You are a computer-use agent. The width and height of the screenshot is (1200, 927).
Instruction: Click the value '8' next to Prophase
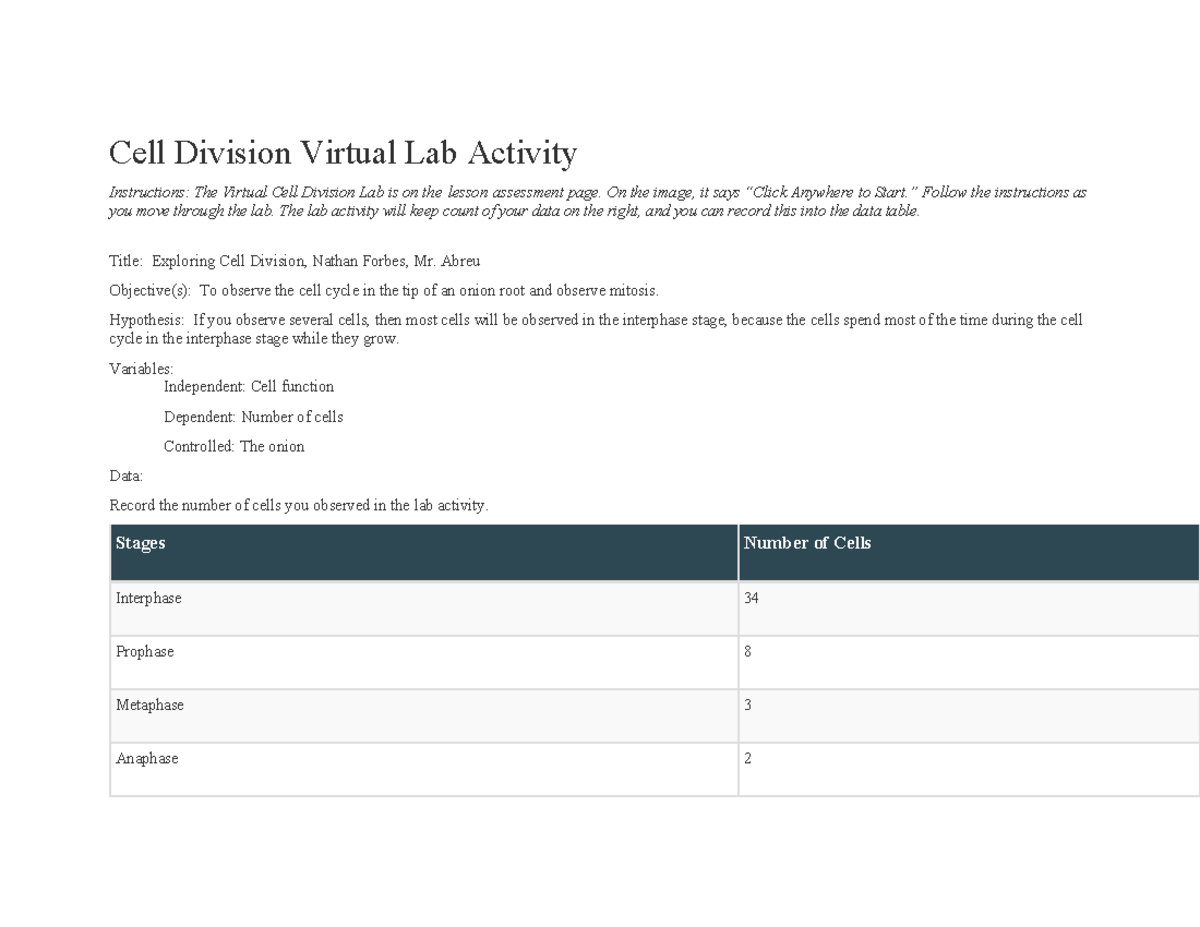(745, 651)
